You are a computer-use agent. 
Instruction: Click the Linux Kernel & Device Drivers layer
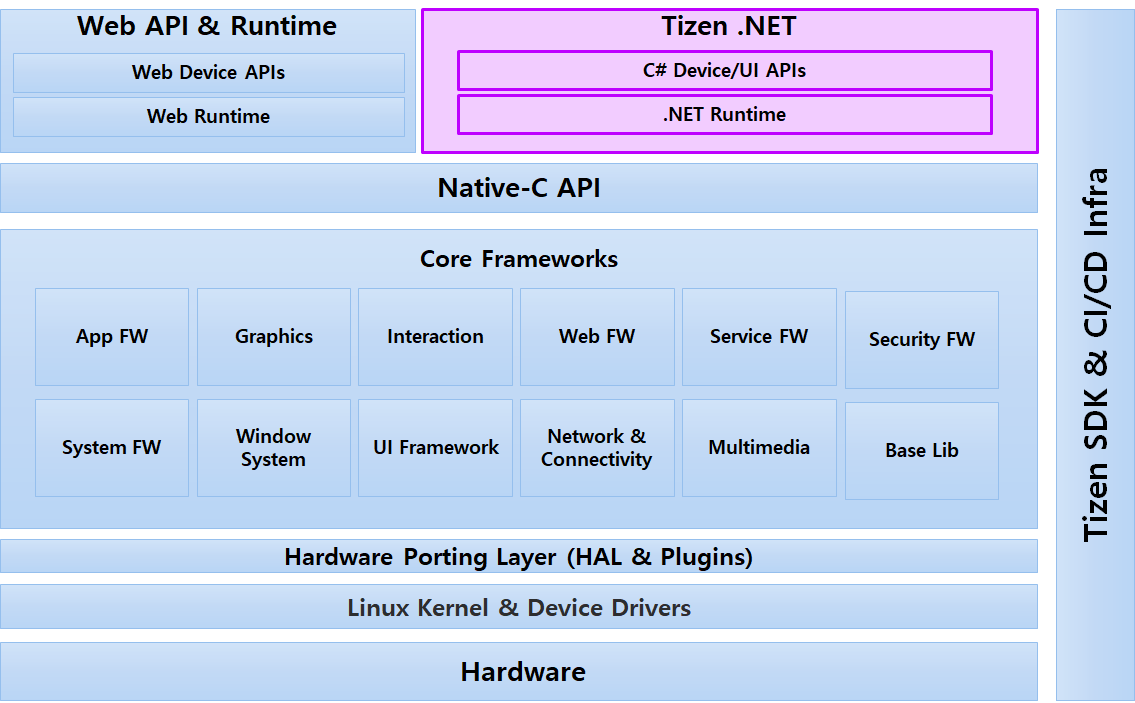(x=518, y=608)
